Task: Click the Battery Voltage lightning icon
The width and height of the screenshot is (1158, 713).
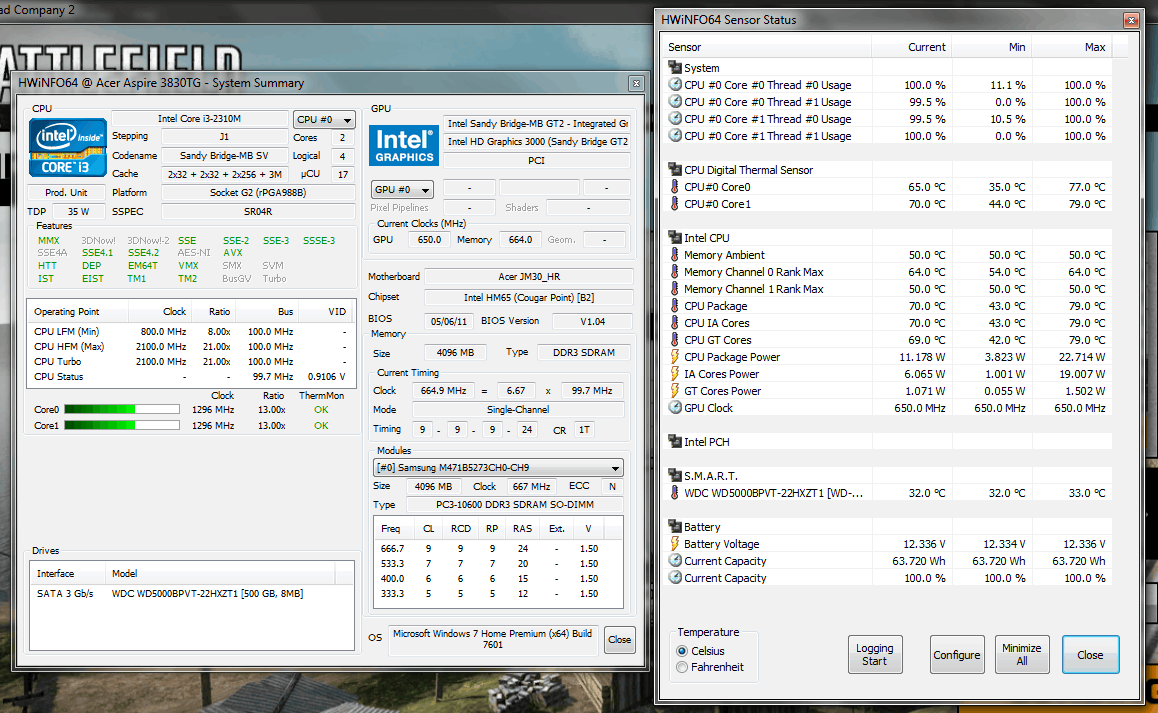Action: pyautogui.click(x=675, y=544)
